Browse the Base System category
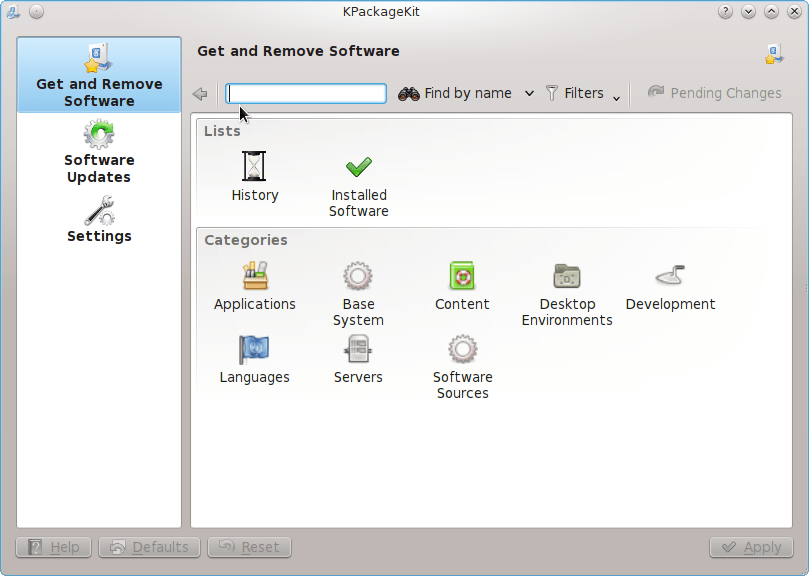Screen dimensions: 809x576 [358, 294]
